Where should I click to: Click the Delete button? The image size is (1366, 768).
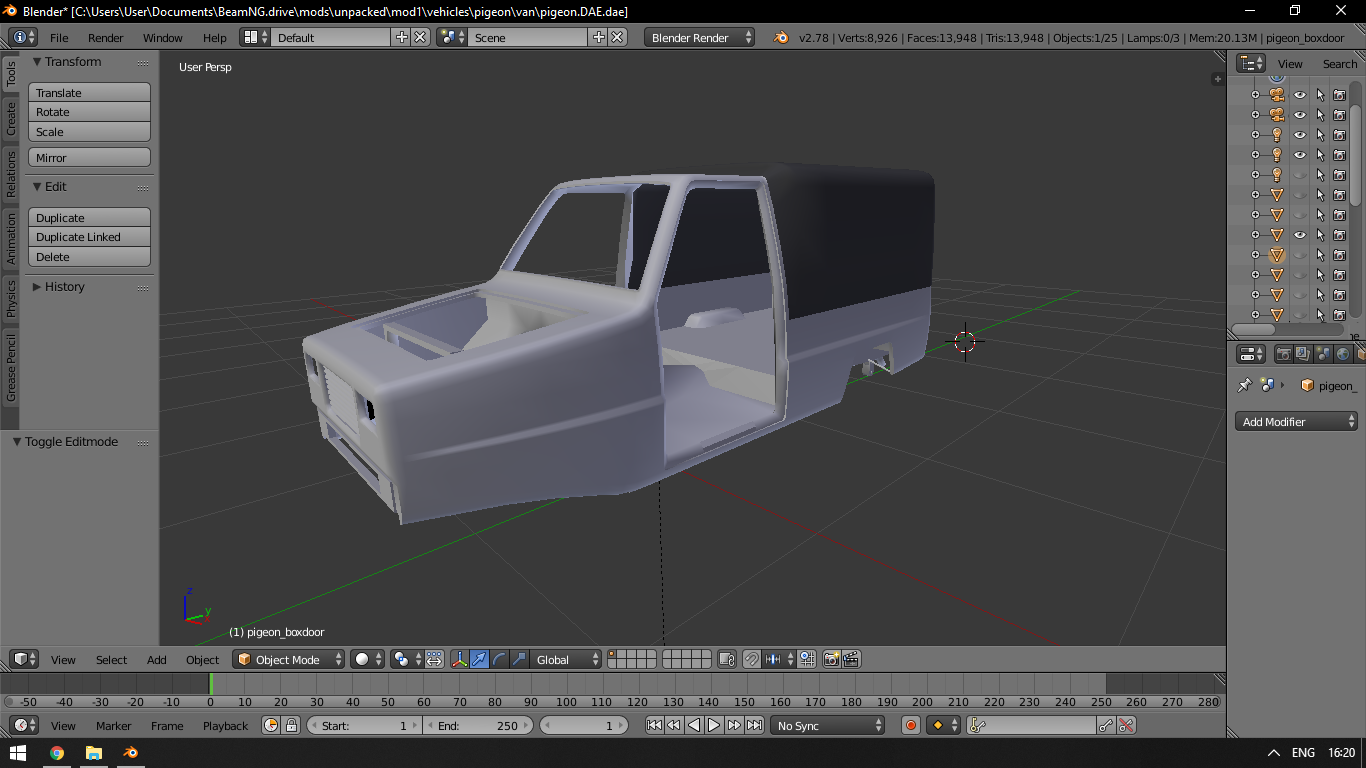(89, 257)
